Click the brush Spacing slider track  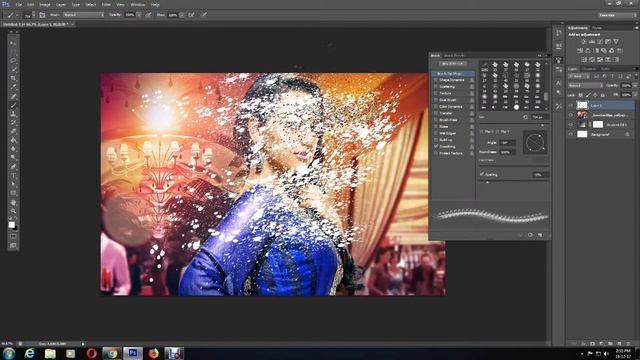[x=513, y=182]
